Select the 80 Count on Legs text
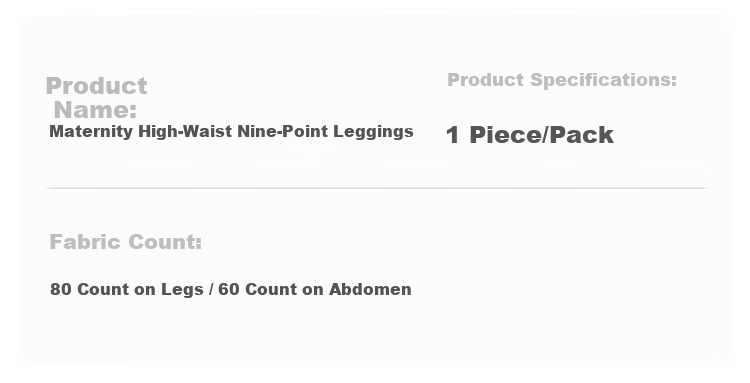 pyautogui.click(x=127, y=290)
